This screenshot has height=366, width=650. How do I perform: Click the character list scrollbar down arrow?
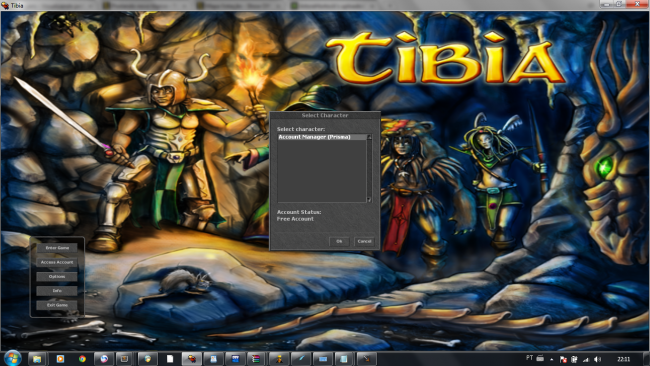tap(369, 200)
